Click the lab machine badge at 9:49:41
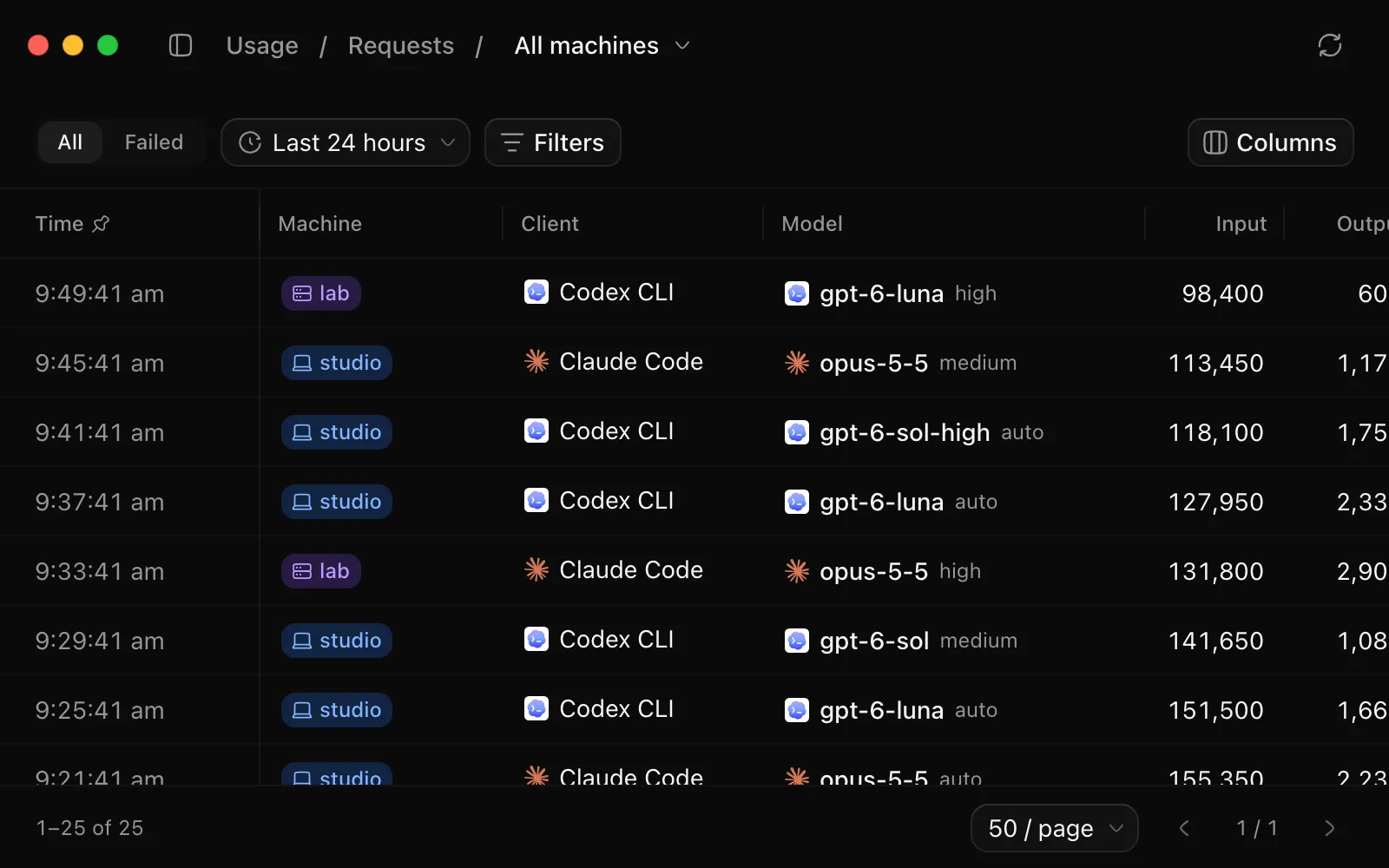 tap(321, 293)
